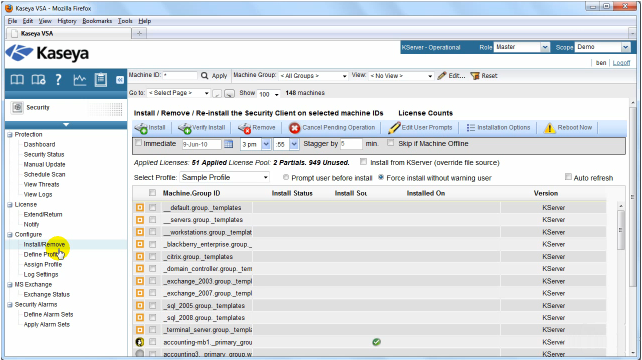
Task: Enable the Immediate checkbox
Action: 138,143
